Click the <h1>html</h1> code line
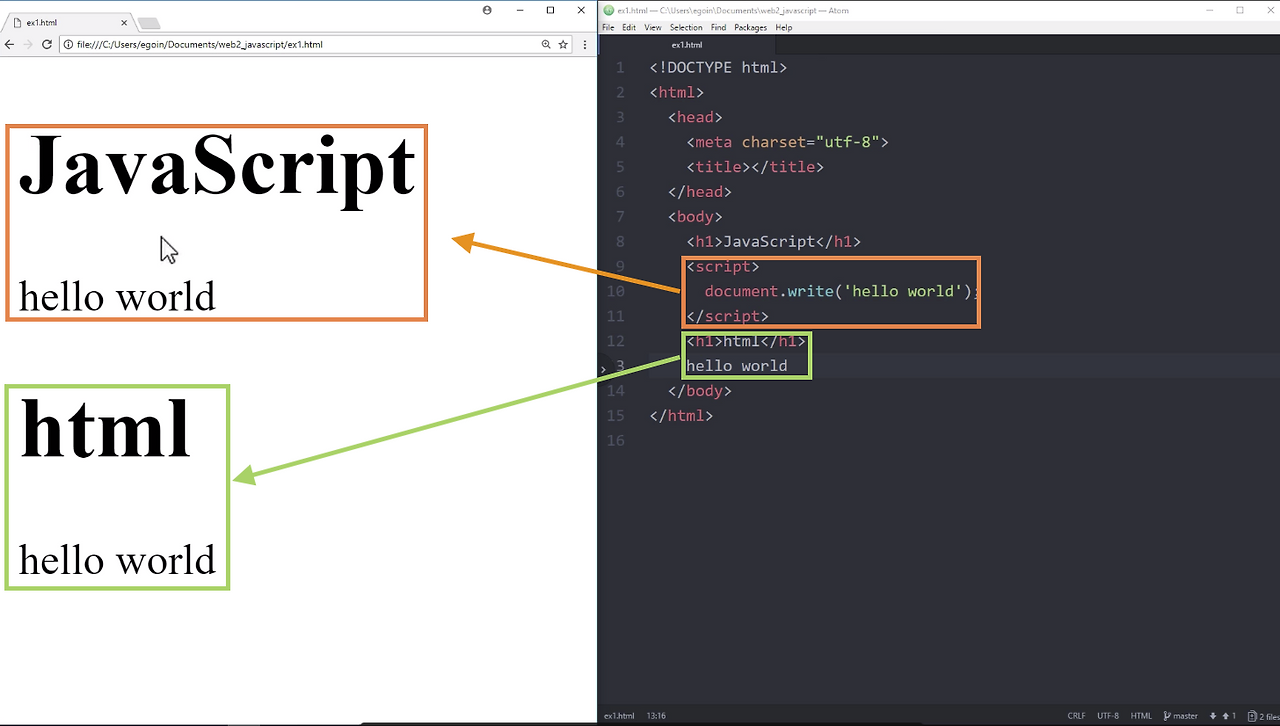The height and width of the screenshot is (726, 1280). [745, 342]
